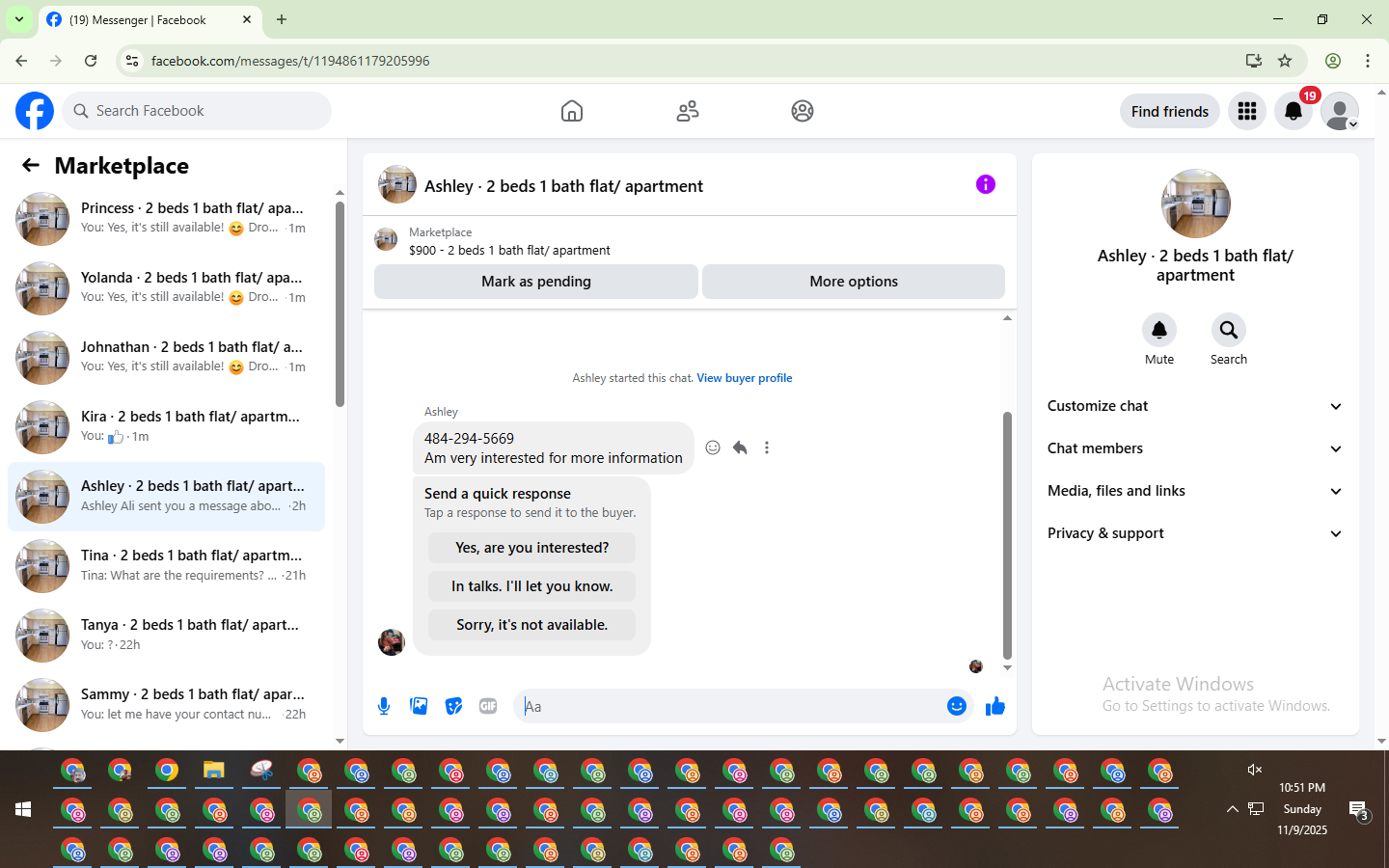The width and height of the screenshot is (1389, 868).
Task: Bookmark this page with the star icon
Action: click(x=1285, y=61)
